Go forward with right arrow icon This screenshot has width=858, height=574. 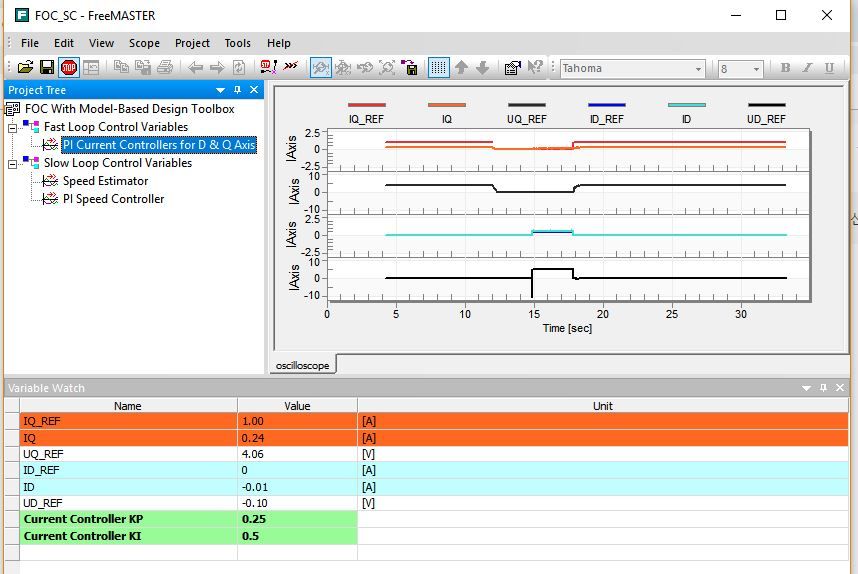217,68
